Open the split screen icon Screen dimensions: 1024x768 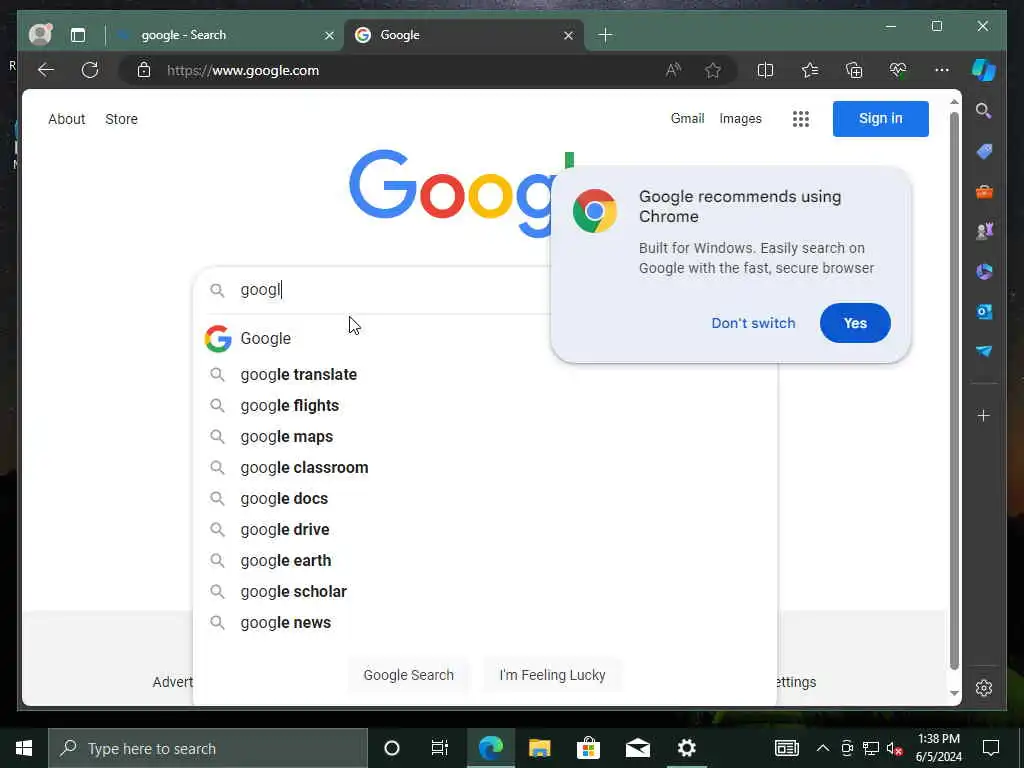pos(765,70)
